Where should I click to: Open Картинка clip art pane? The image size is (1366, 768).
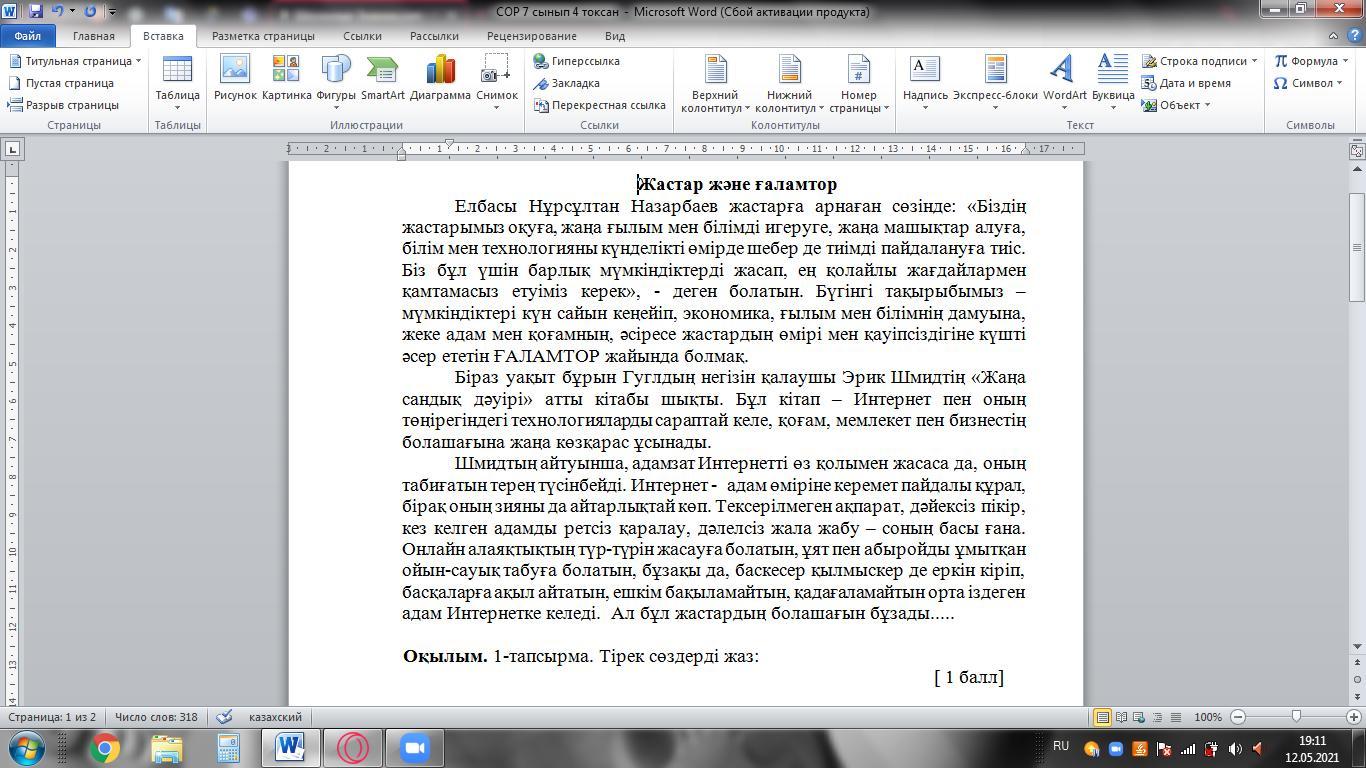point(287,78)
